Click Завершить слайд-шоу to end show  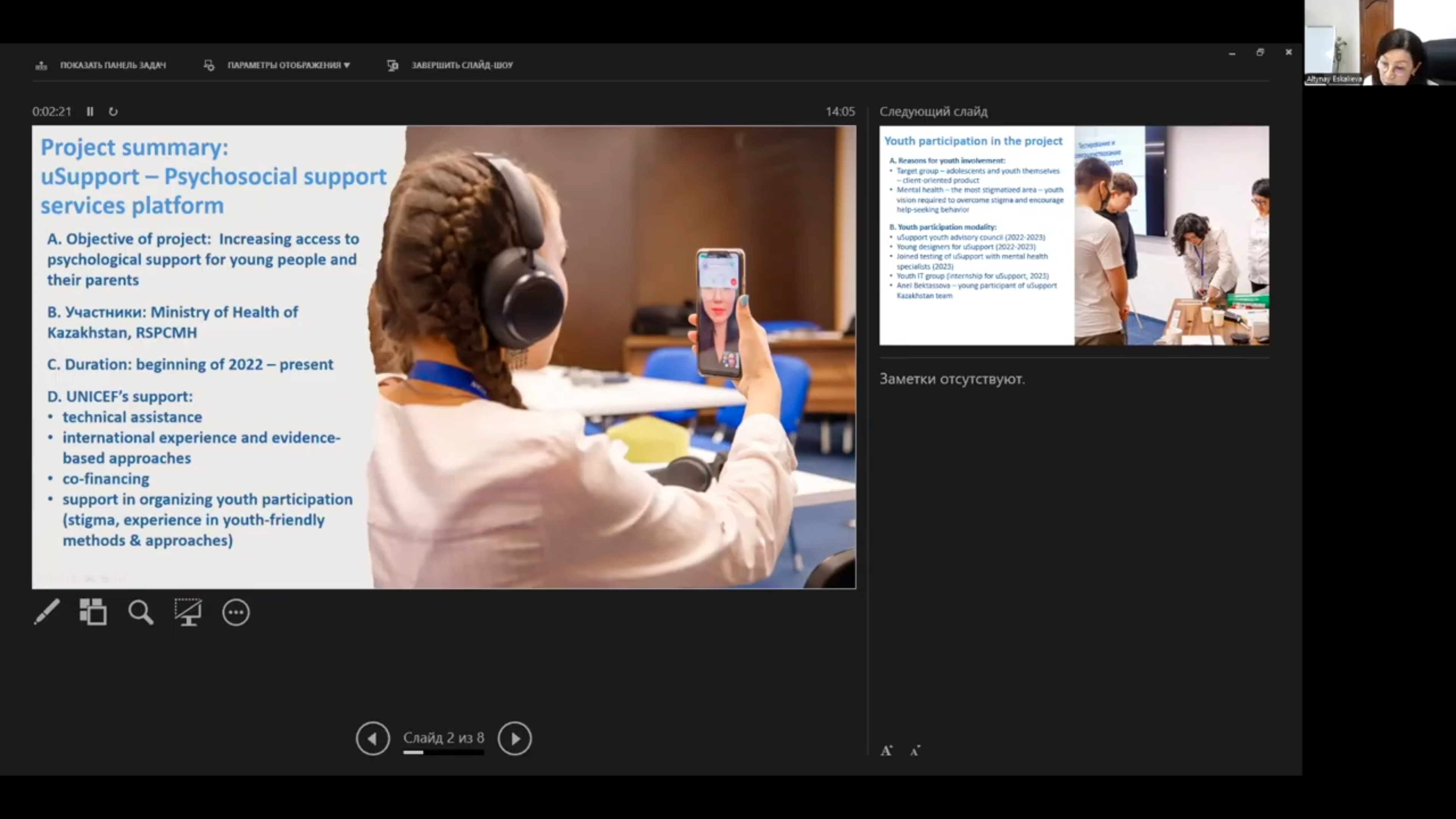coord(461,65)
